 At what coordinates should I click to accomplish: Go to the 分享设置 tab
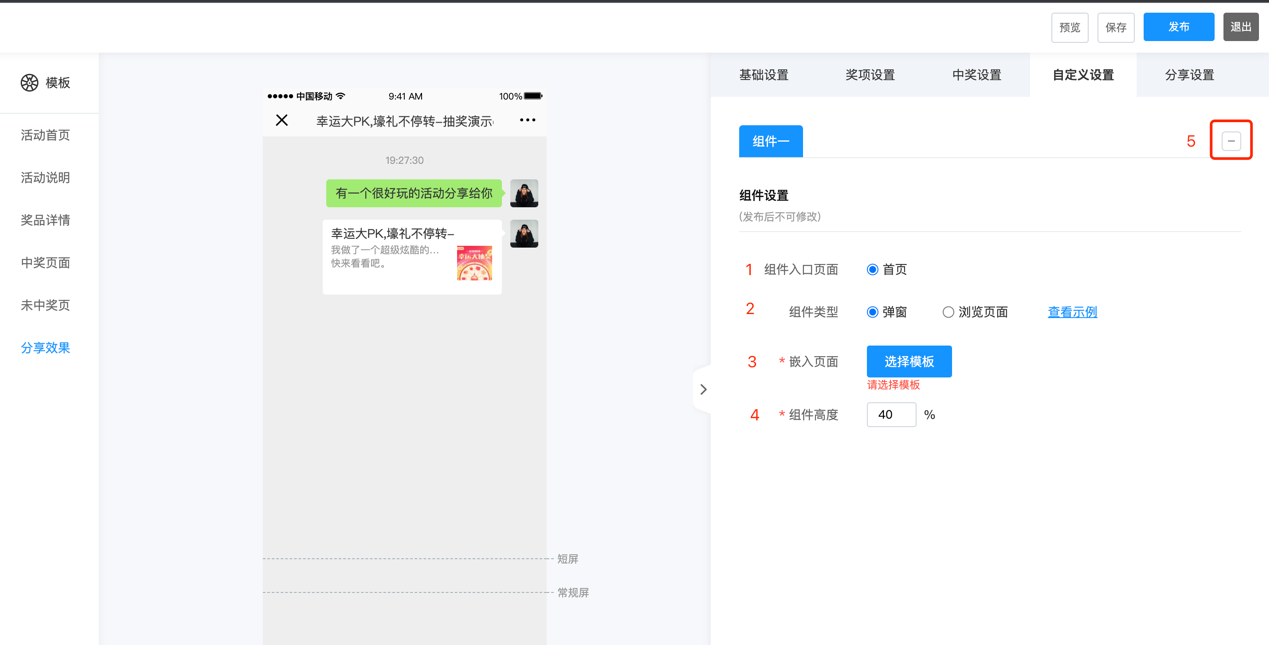click(x=1189, y=75)
